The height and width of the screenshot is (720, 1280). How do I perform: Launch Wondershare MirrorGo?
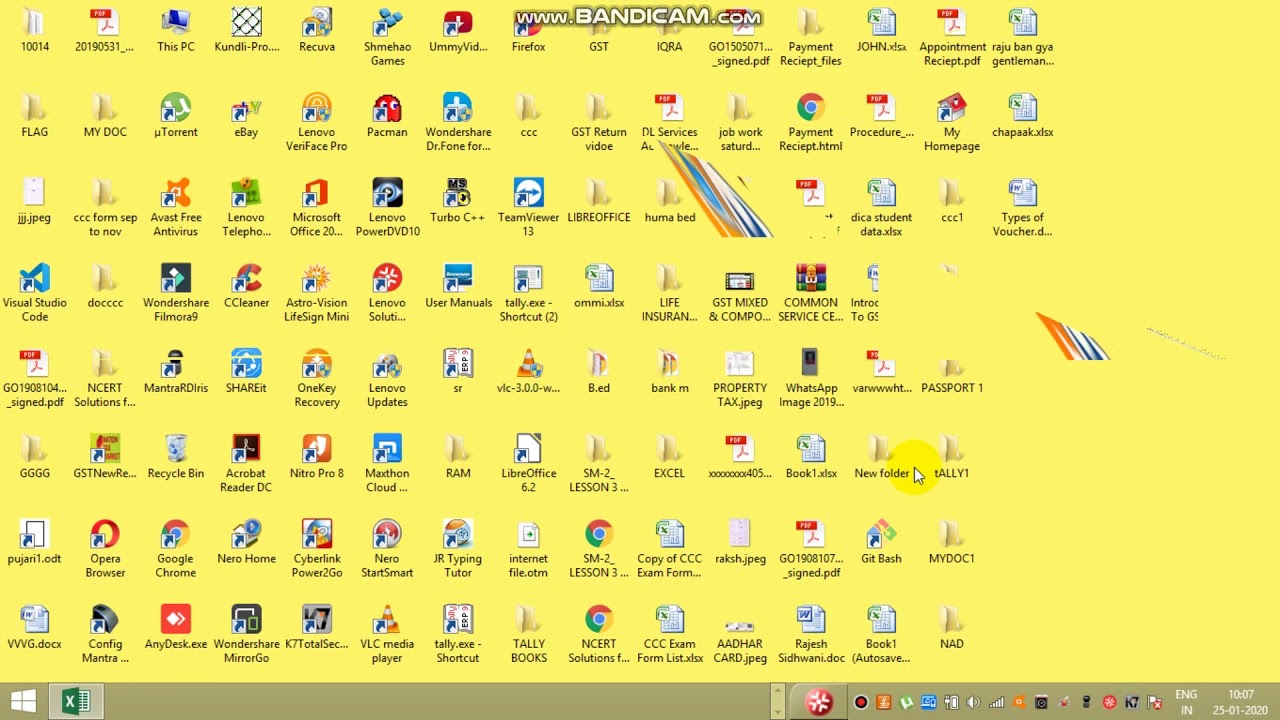tap(246, 635)
